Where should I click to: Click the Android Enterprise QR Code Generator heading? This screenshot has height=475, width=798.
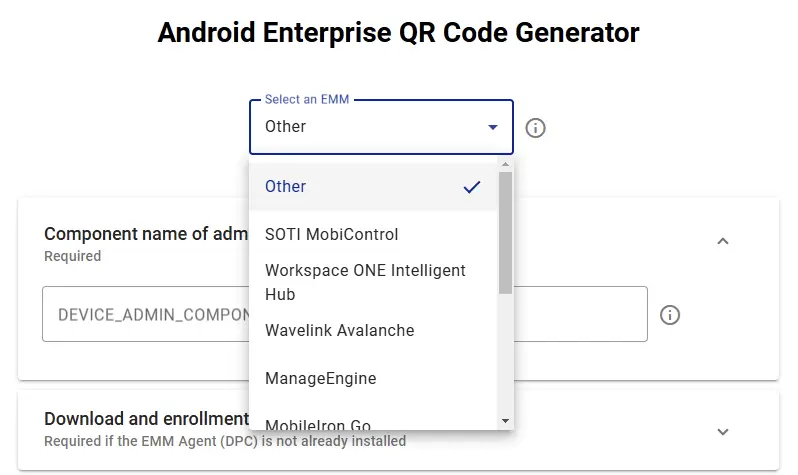click(398, 33)
